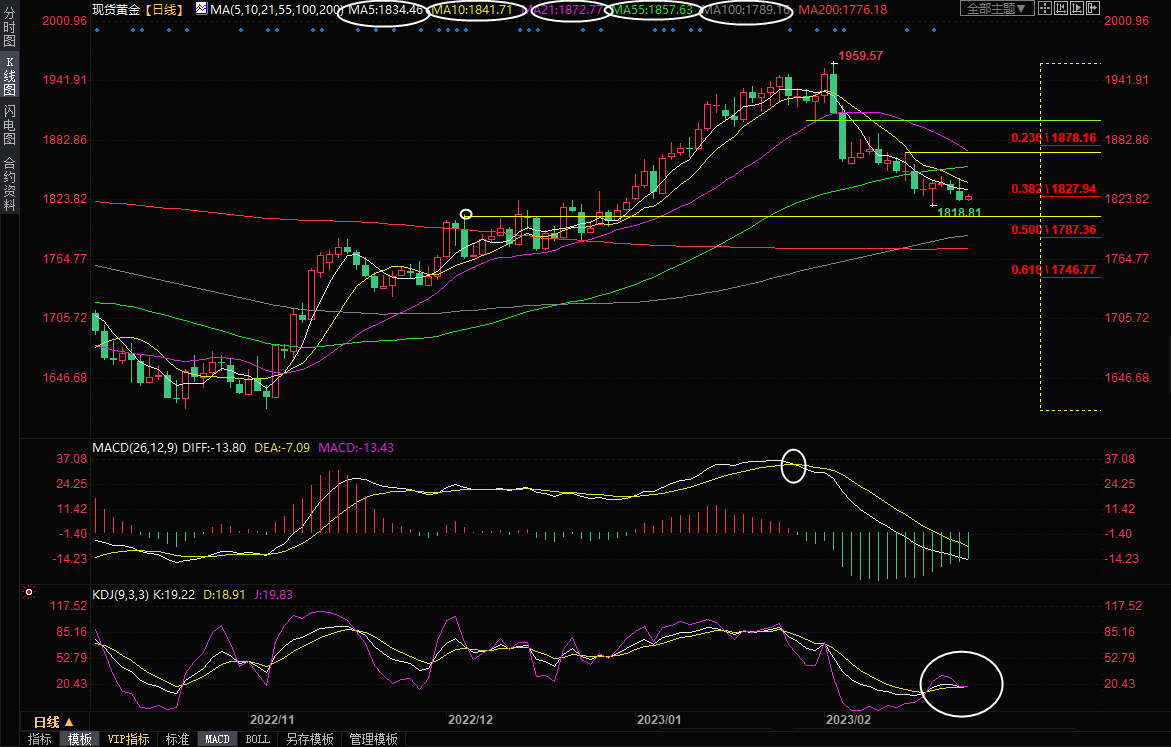Click the 0.236 Fibonacci level 1878.16 label
Image resolution: width=1171 pixels, height=747 pixels.
click(x=1054, y=137)
